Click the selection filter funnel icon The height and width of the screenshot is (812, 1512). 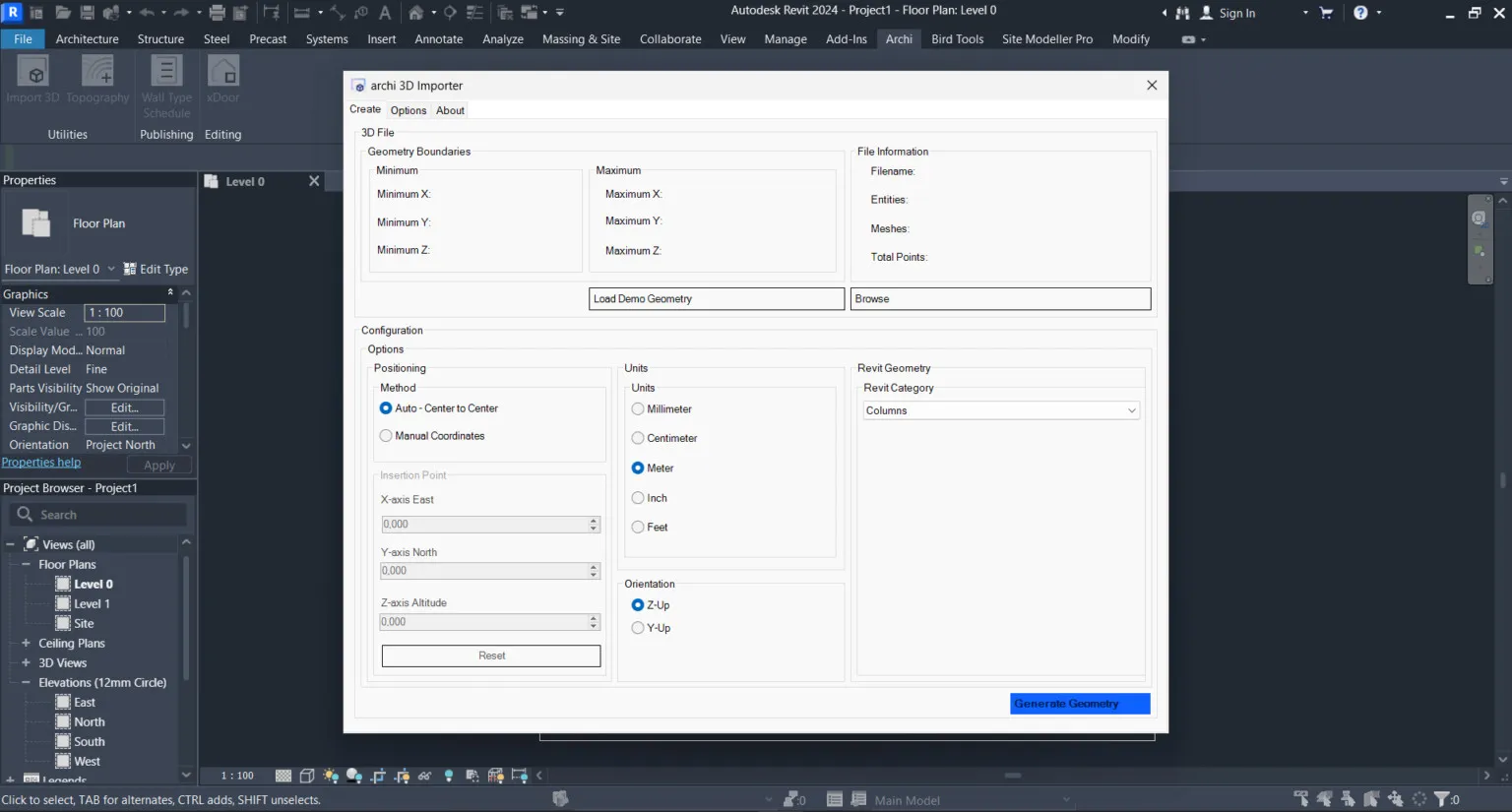click(x=1442, y=799)
